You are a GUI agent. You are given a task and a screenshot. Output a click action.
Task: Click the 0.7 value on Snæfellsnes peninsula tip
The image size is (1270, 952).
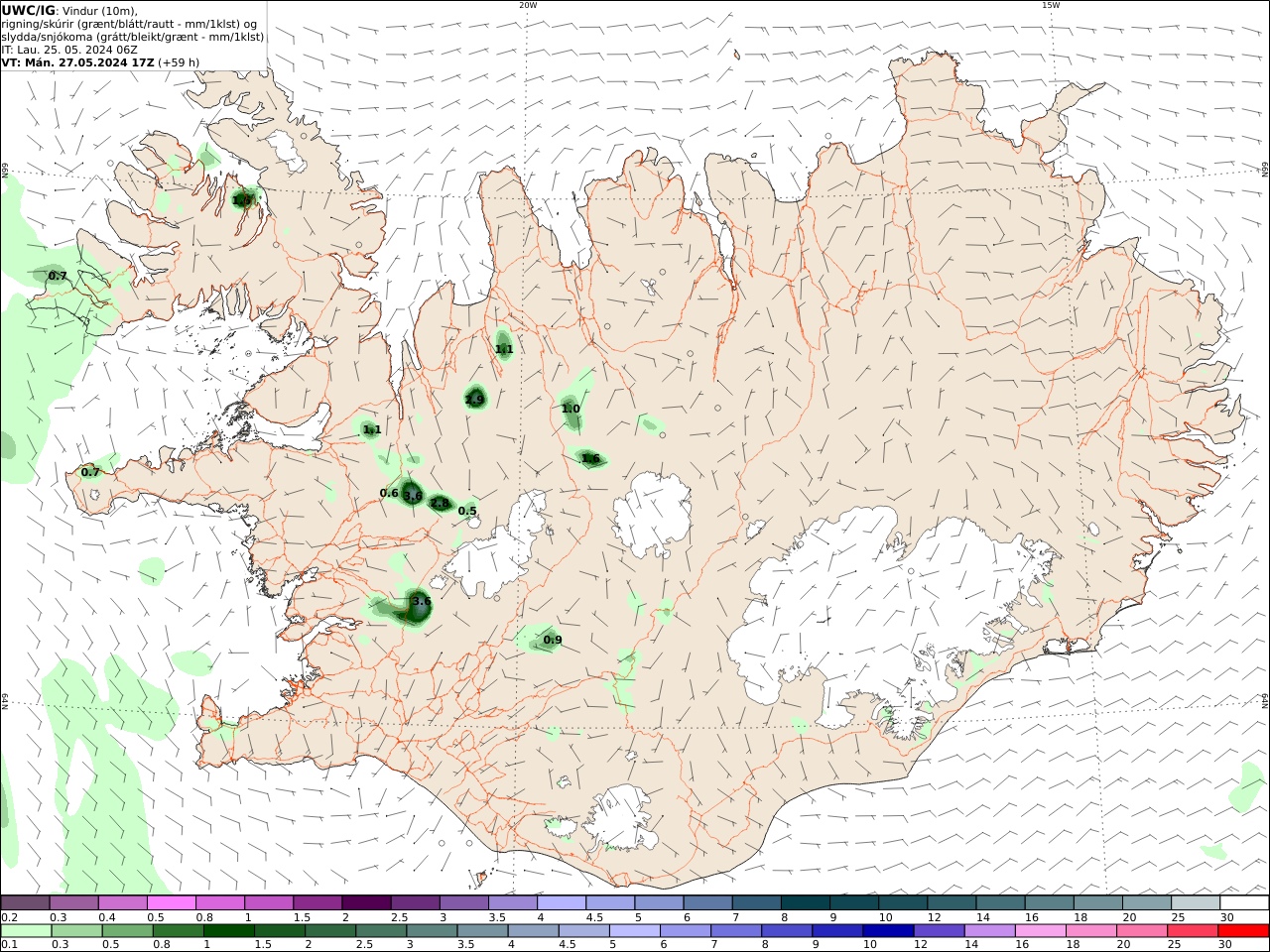pyautogui.click(x=90, y=473)
